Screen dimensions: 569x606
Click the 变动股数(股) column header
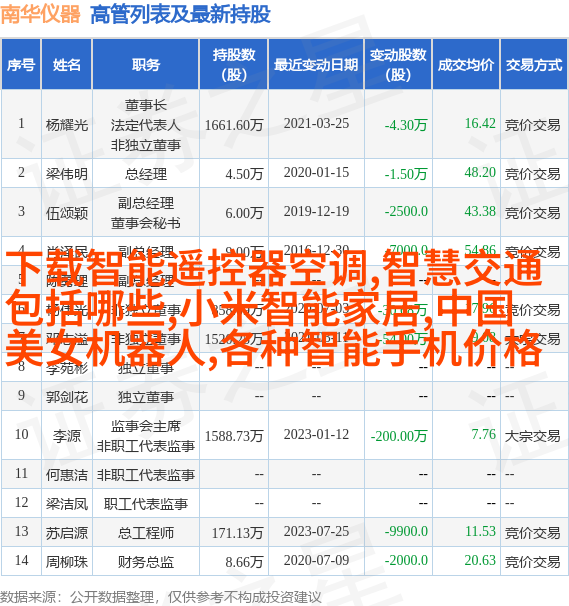398,65
